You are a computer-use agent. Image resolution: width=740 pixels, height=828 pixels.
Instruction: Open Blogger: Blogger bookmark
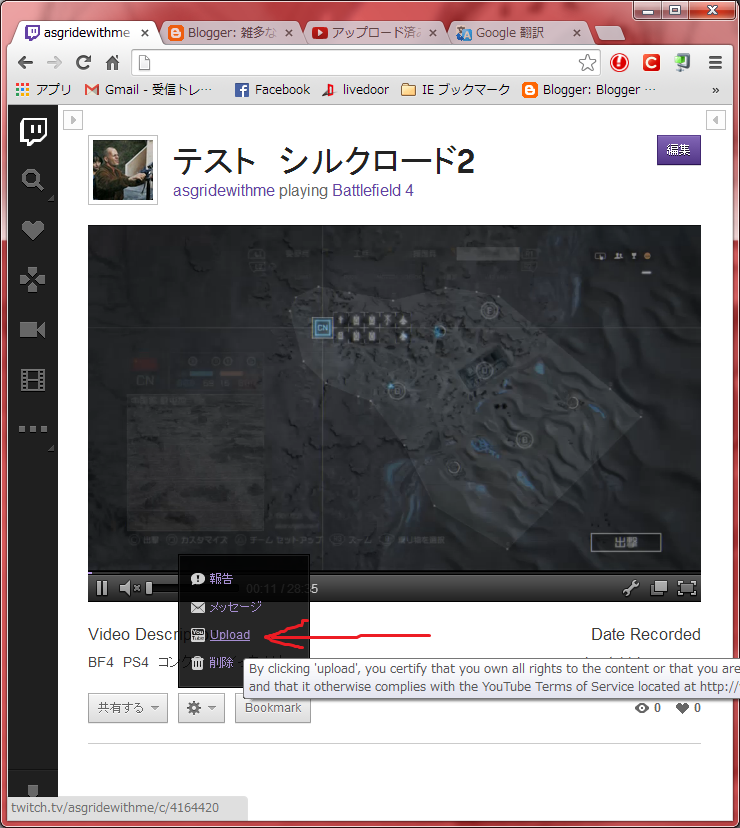click(589, 90)
